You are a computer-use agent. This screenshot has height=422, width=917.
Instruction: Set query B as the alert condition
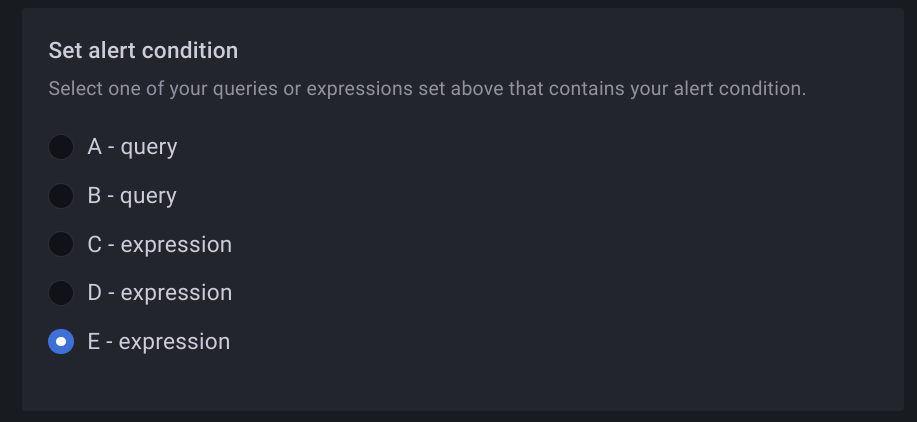[61, 196]
